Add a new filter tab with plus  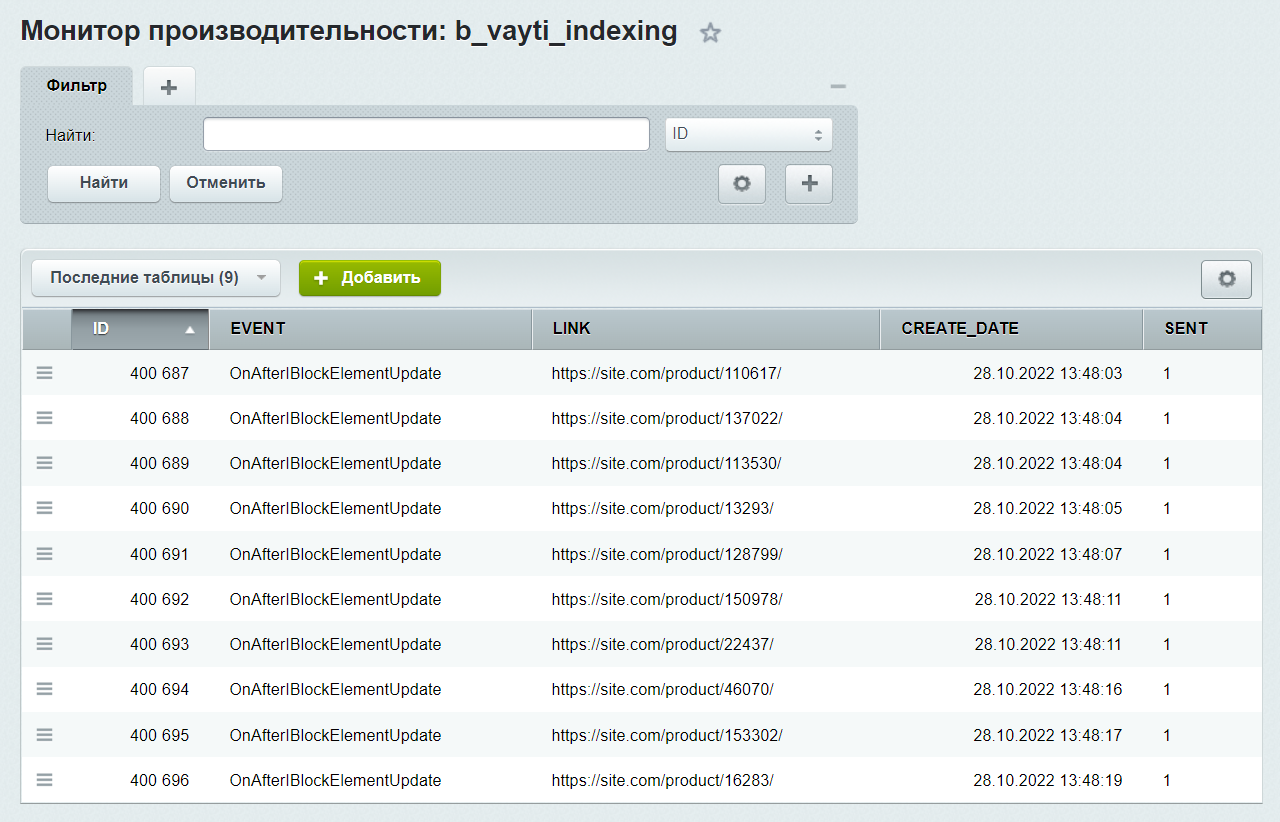point(169,87)
